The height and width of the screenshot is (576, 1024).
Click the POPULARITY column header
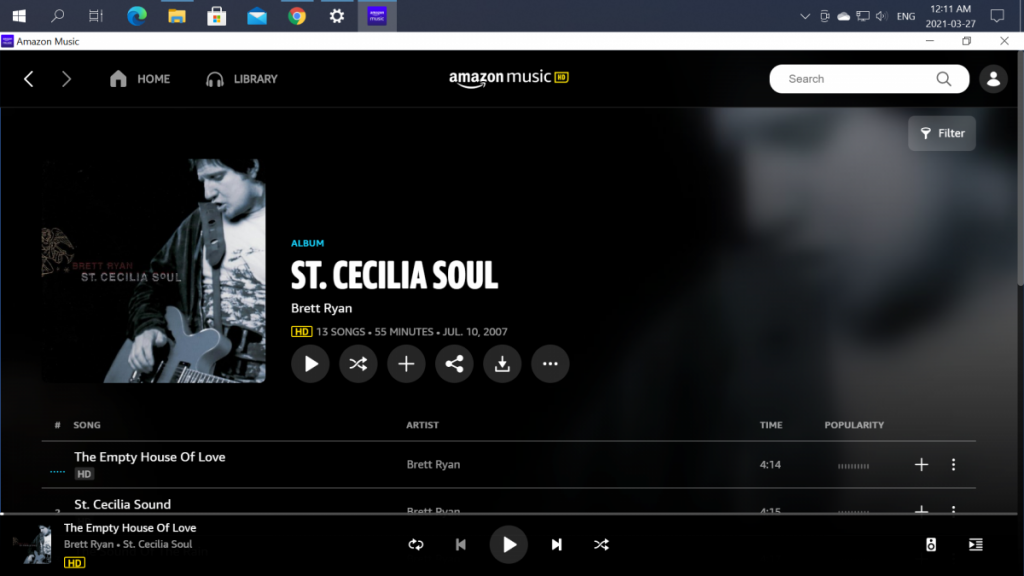854,425
